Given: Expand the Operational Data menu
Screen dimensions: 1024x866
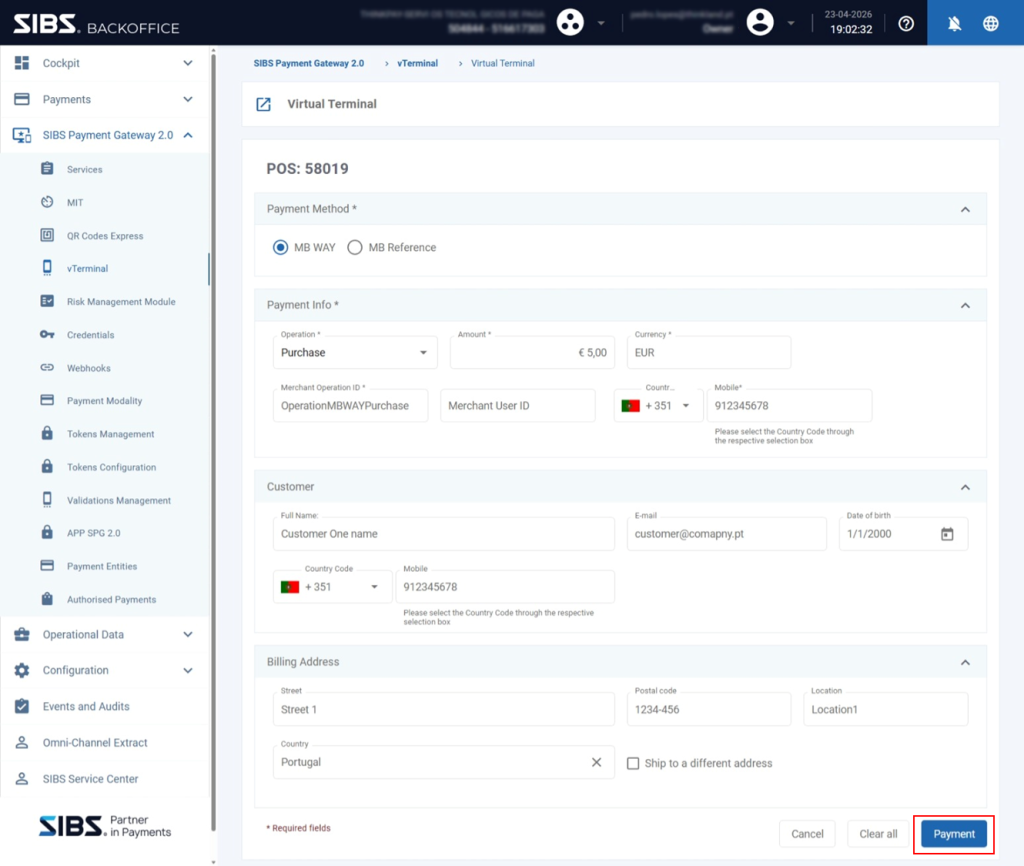Looking at the screenshot, I should 104,634.
